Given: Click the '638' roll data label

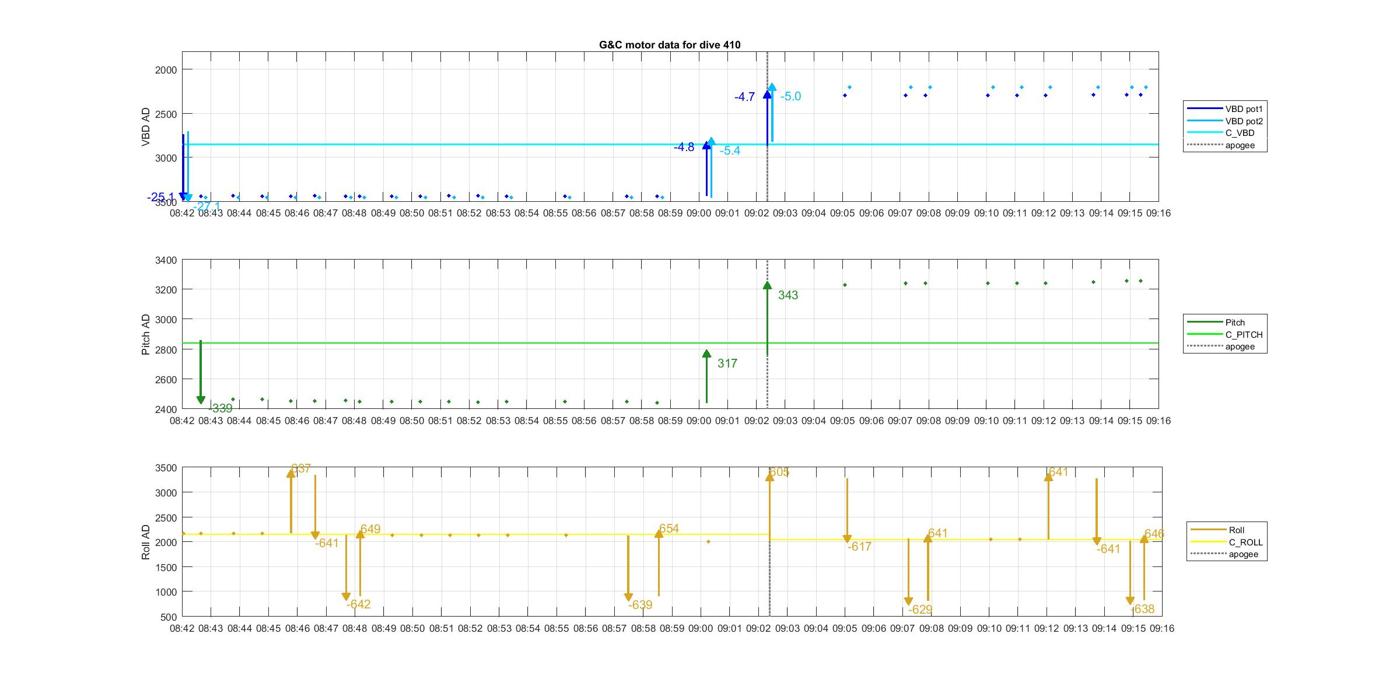Looking at the screenshot, I should click(1144, 610).
